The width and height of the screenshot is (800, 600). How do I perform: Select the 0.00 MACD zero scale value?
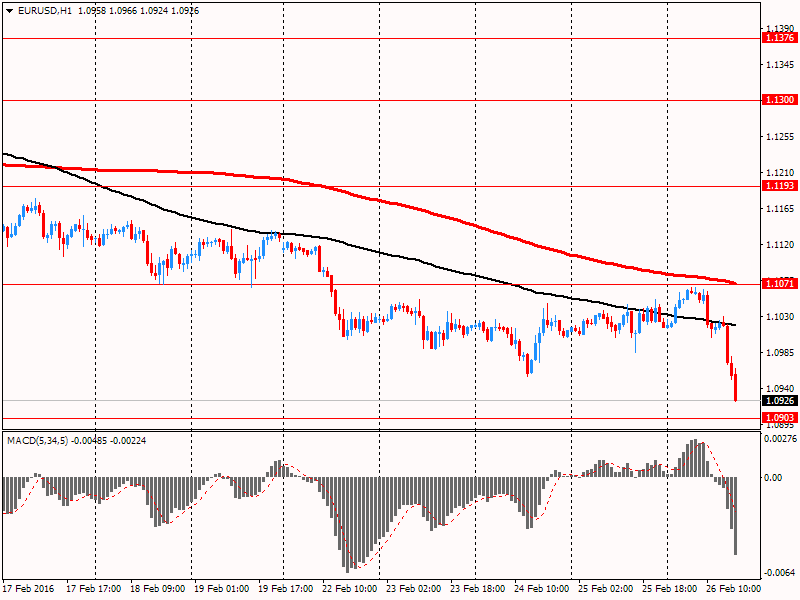[773, 478]
